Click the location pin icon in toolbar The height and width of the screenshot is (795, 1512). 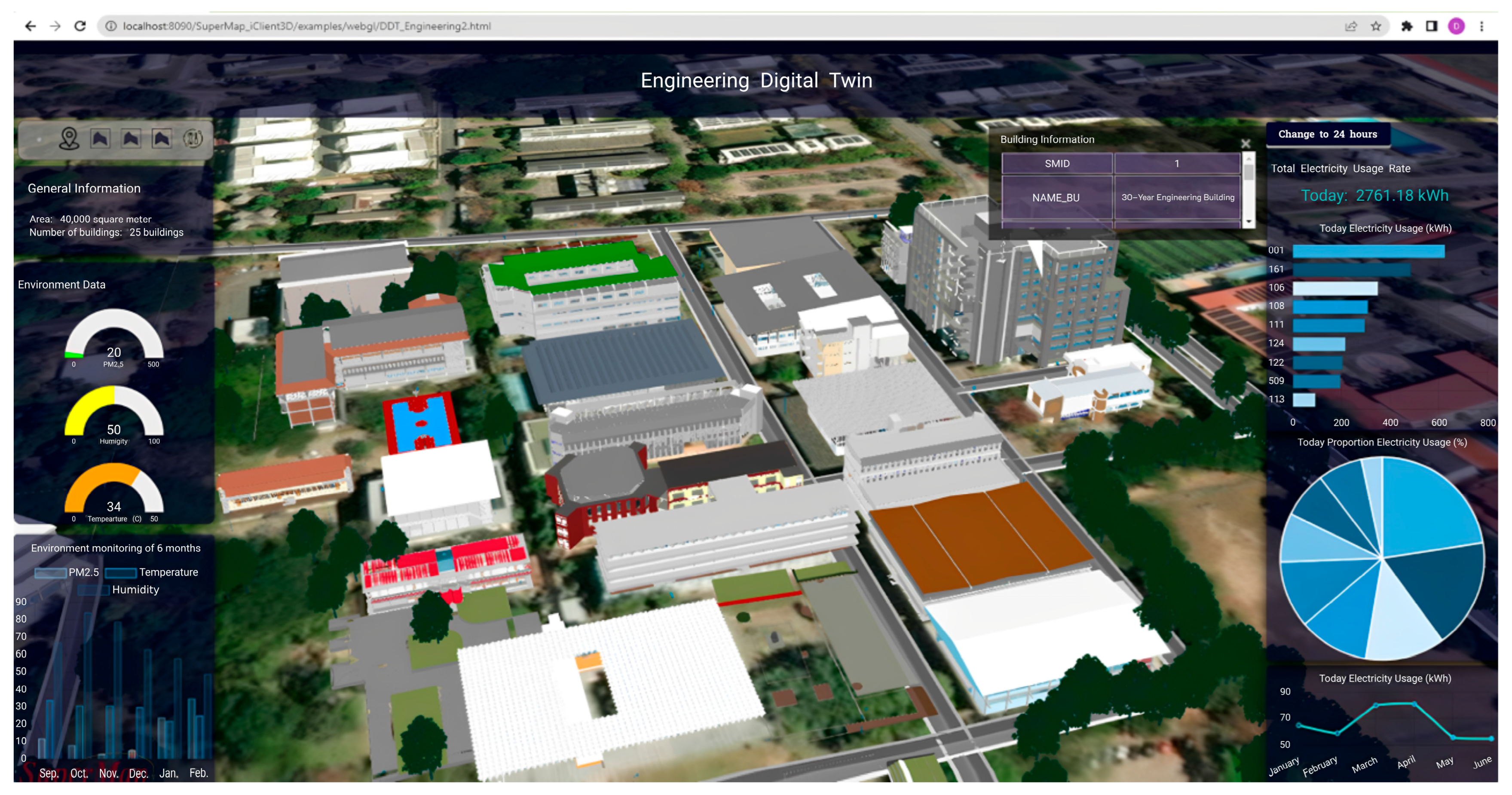pos(69,138)
